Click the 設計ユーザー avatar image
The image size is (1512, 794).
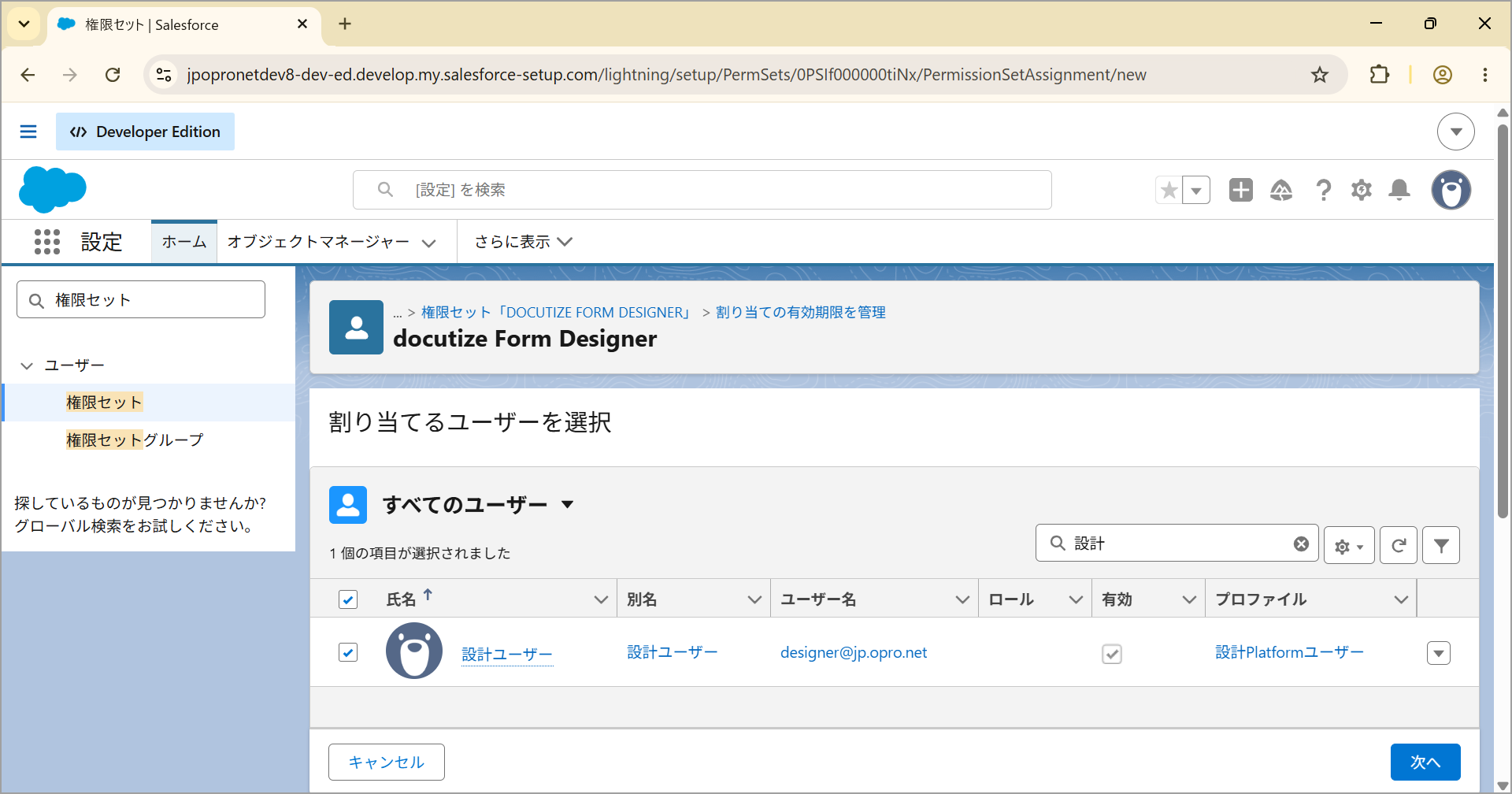[x=414, y=651]
